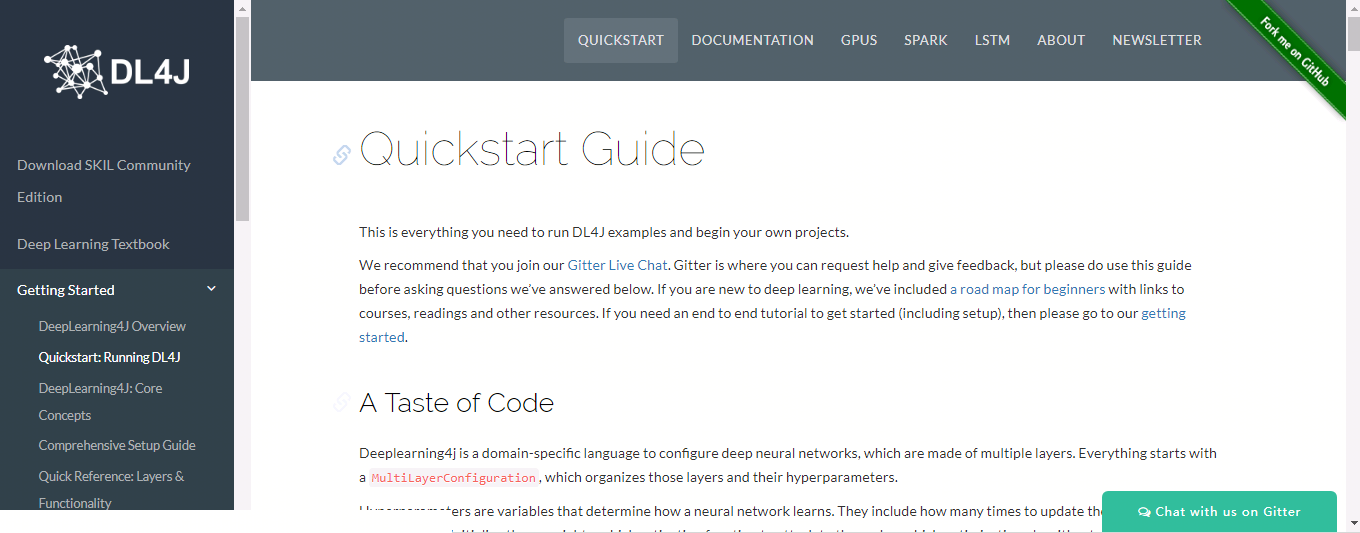This screenshot has width=1360, height=533.
Task: Click the anchor link icon beside A Taste of Code
Action: tap(342, 402)
